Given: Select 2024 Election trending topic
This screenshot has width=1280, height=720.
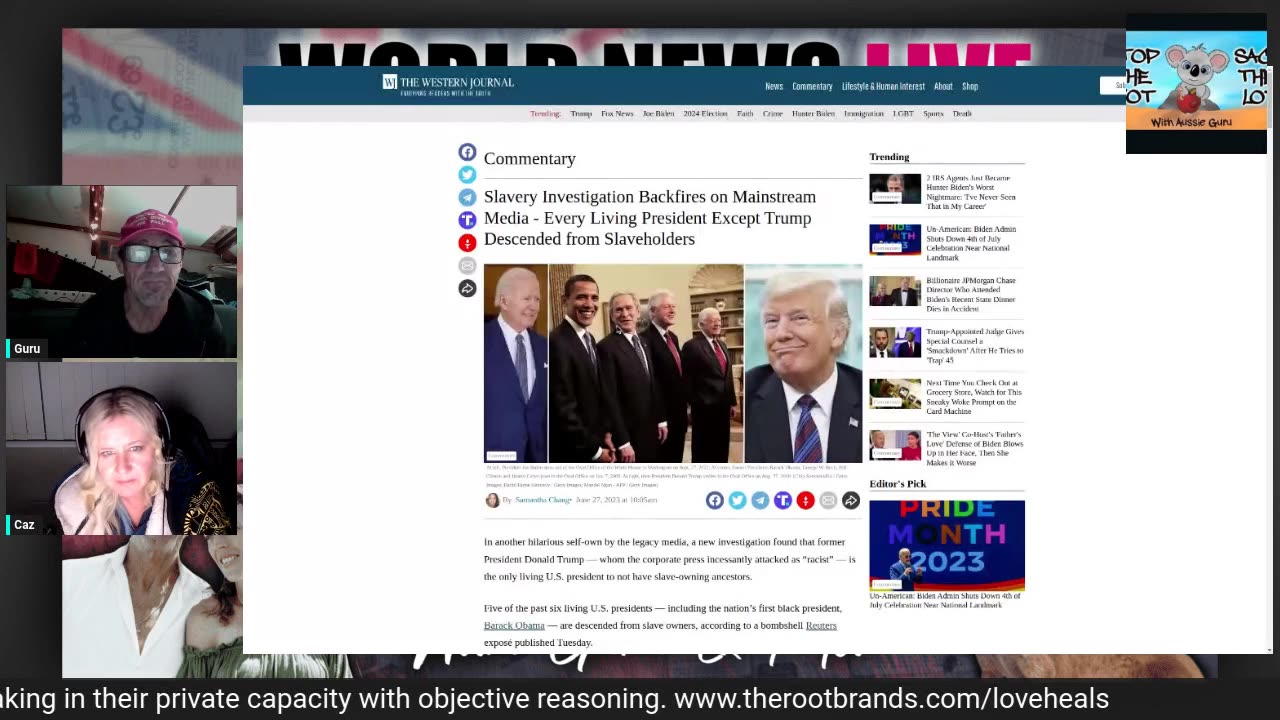Looking at the screenshot, I should point(705,114).
